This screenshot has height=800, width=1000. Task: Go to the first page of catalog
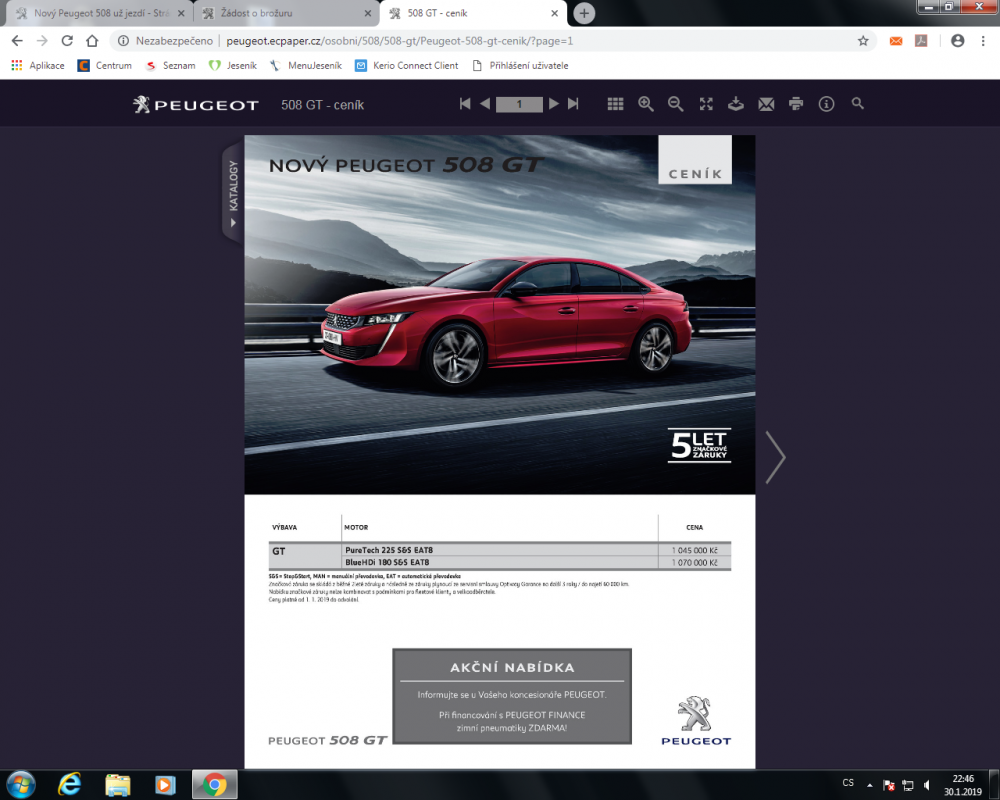465,104
